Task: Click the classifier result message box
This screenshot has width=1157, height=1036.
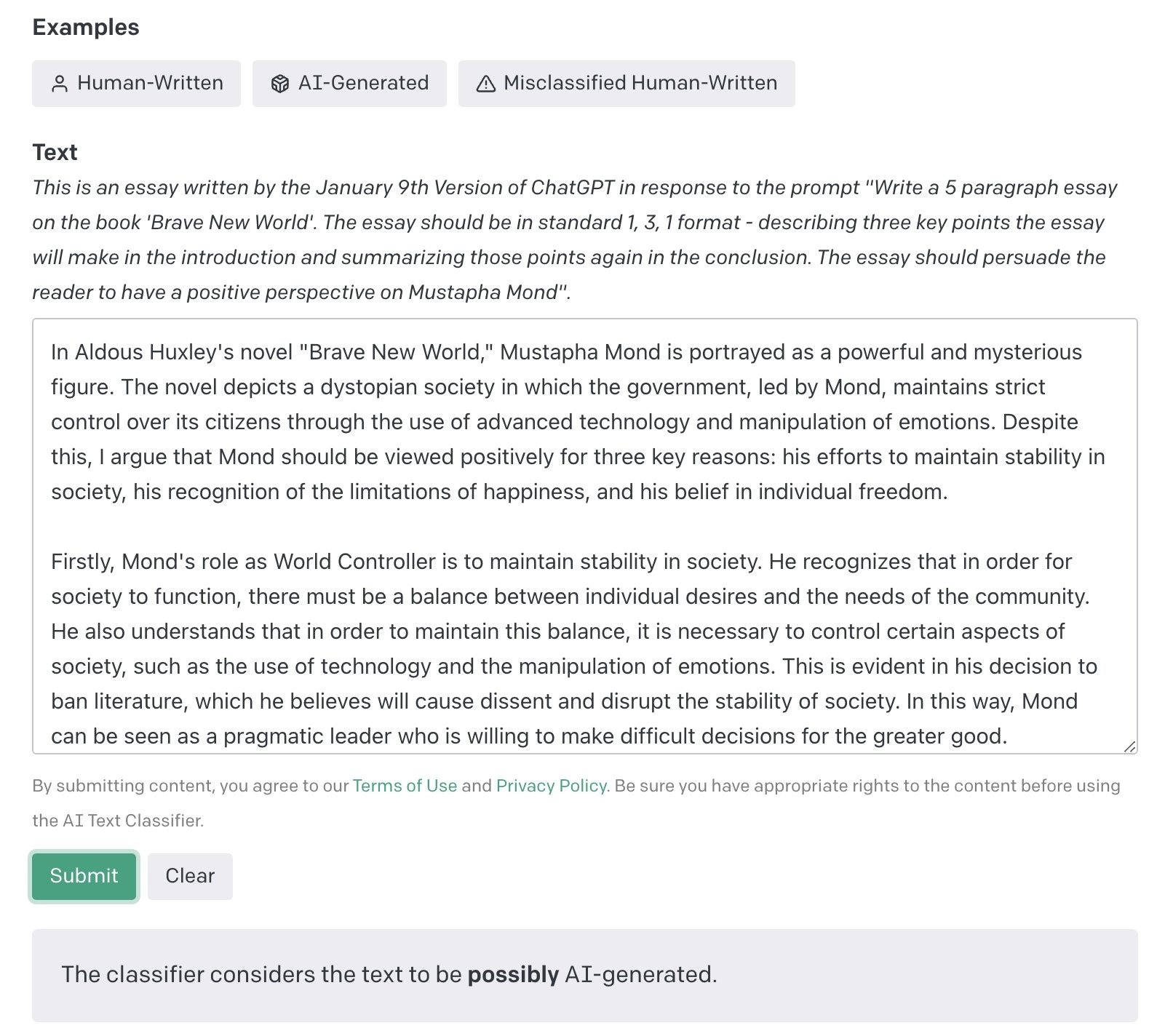Action: [x=584, y=975]
